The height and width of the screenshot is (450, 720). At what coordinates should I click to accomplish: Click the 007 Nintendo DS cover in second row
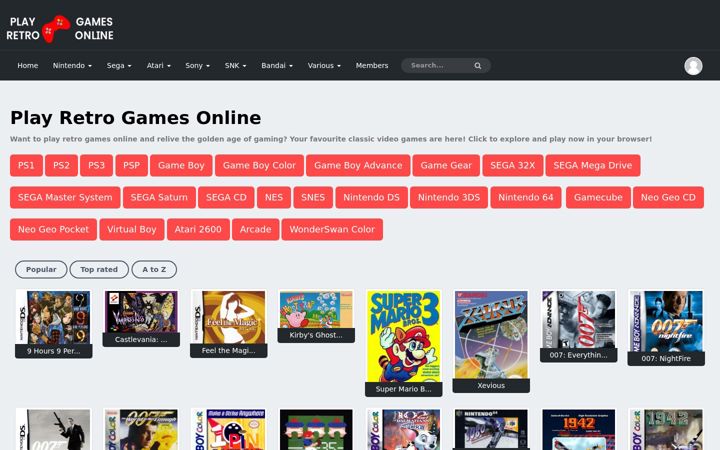click(x=53, y=429)
